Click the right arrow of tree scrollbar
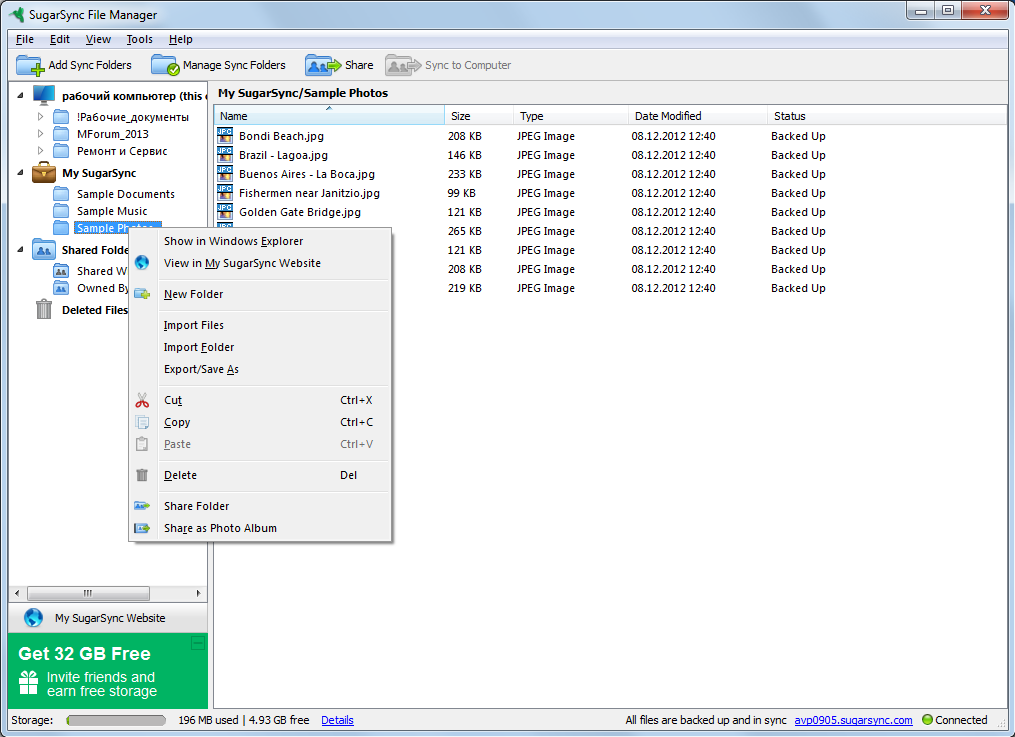1015x737 pixels. click(198, 593)
